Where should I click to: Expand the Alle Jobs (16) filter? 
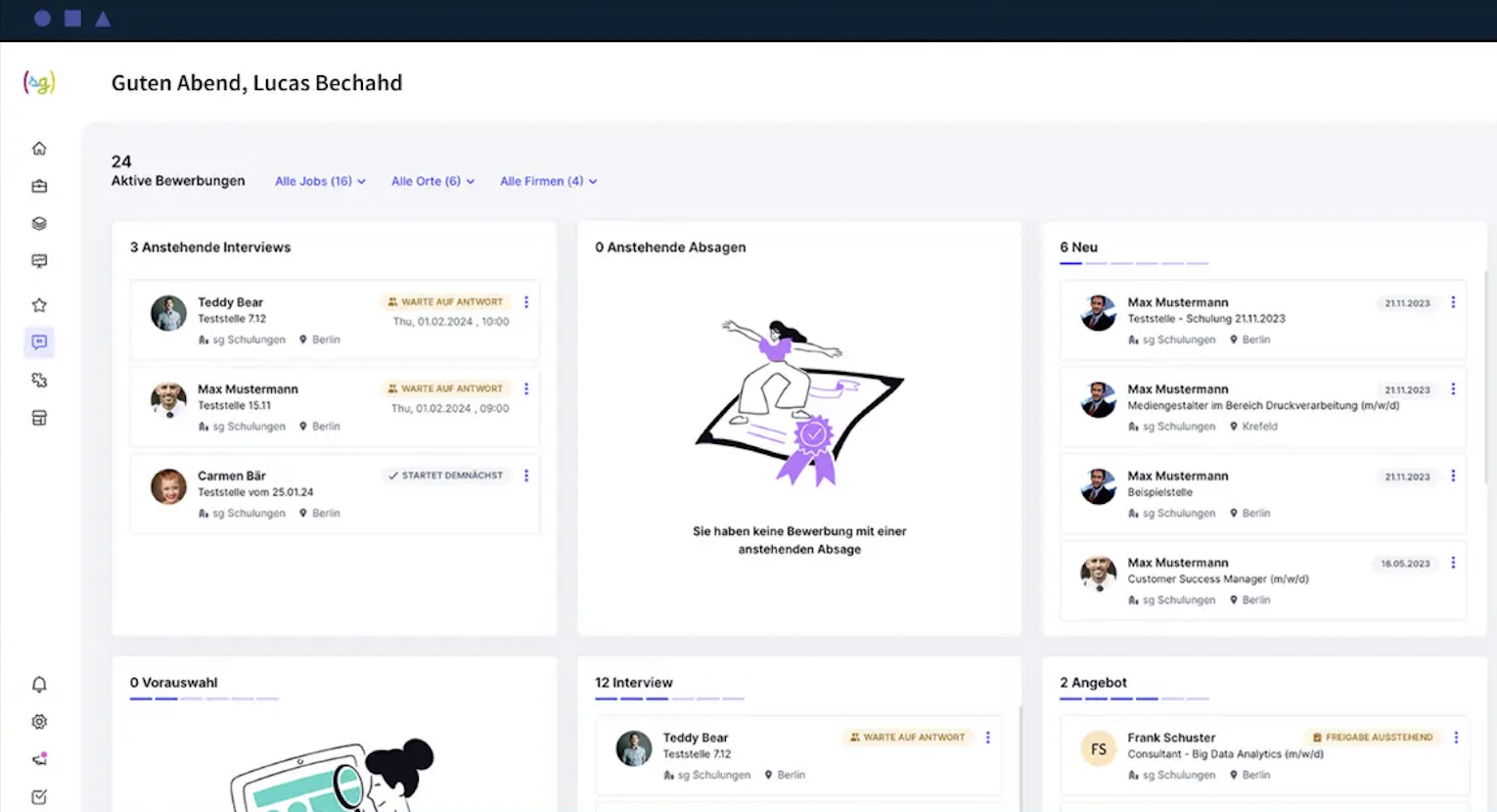tap(319, 181)
